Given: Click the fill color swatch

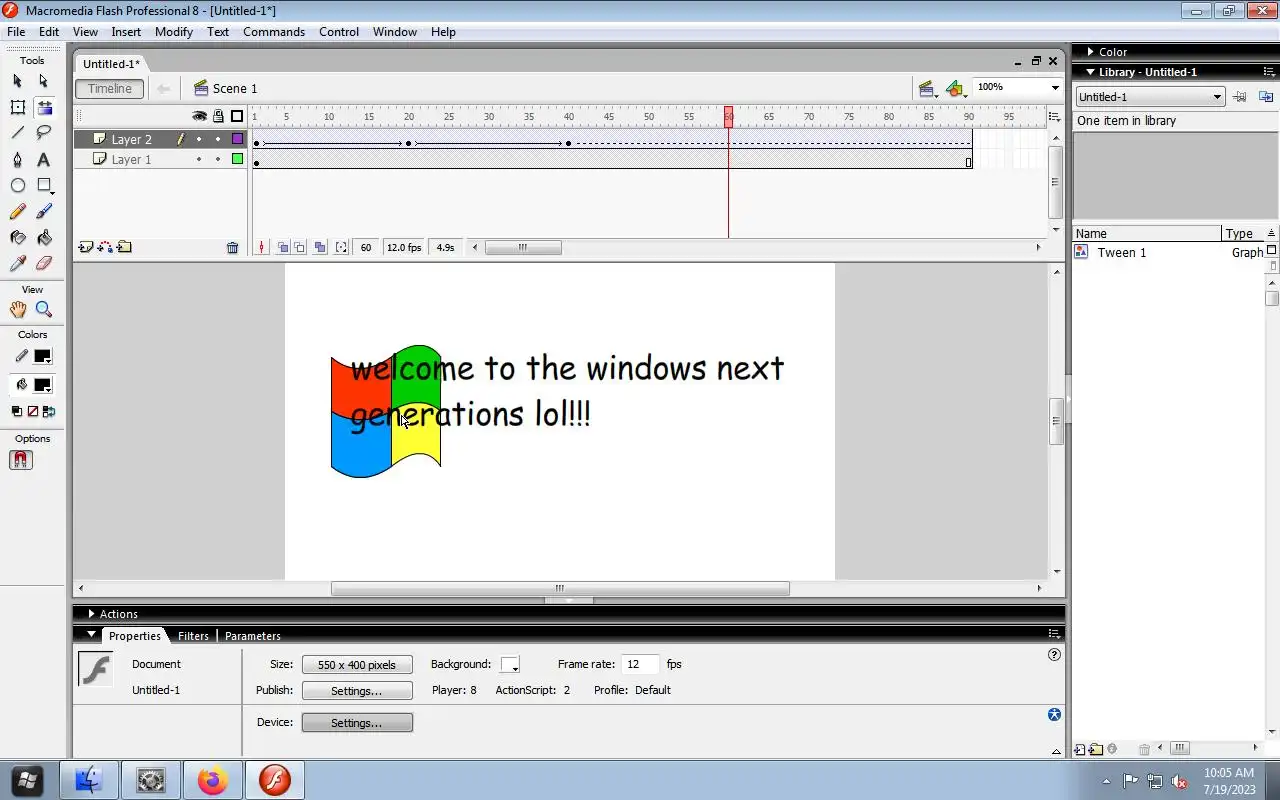Looking at the screenshot, I should pyautogui.click(x=42, y=385).
